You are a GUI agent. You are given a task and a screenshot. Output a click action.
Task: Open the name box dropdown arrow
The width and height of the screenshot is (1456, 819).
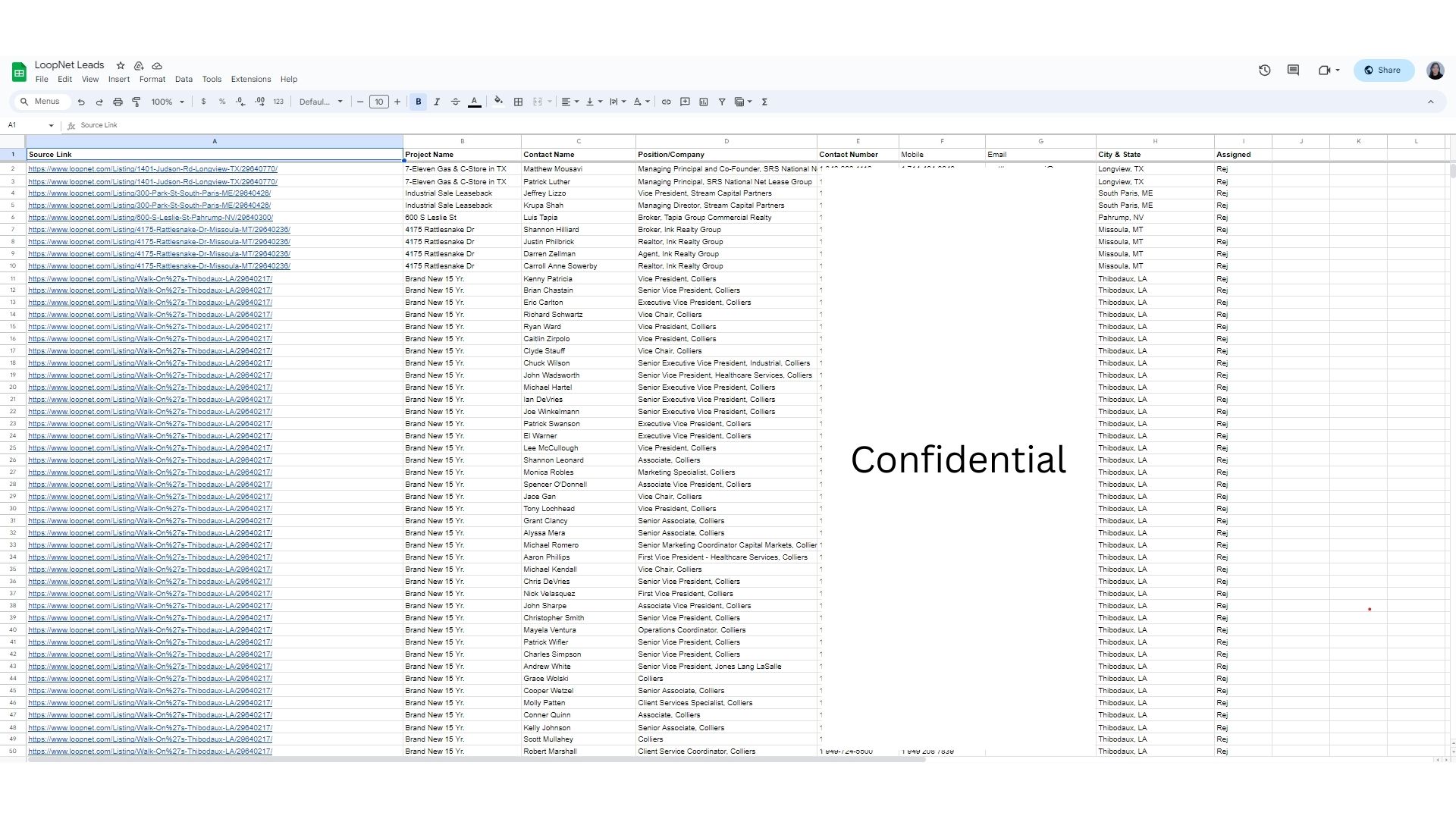[x=51, y=125]
